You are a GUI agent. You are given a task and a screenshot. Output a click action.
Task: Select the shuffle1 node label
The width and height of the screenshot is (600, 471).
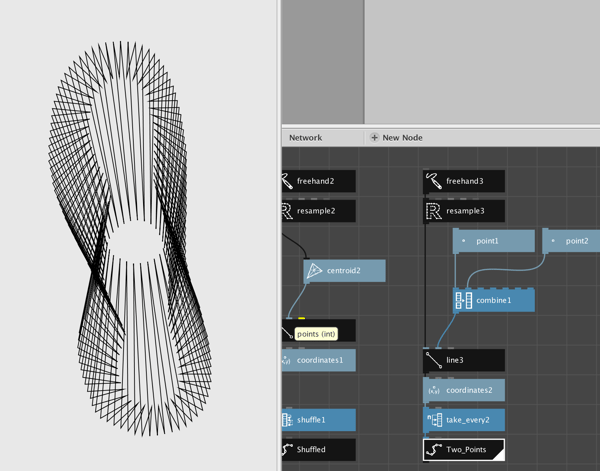pos(311,420)
